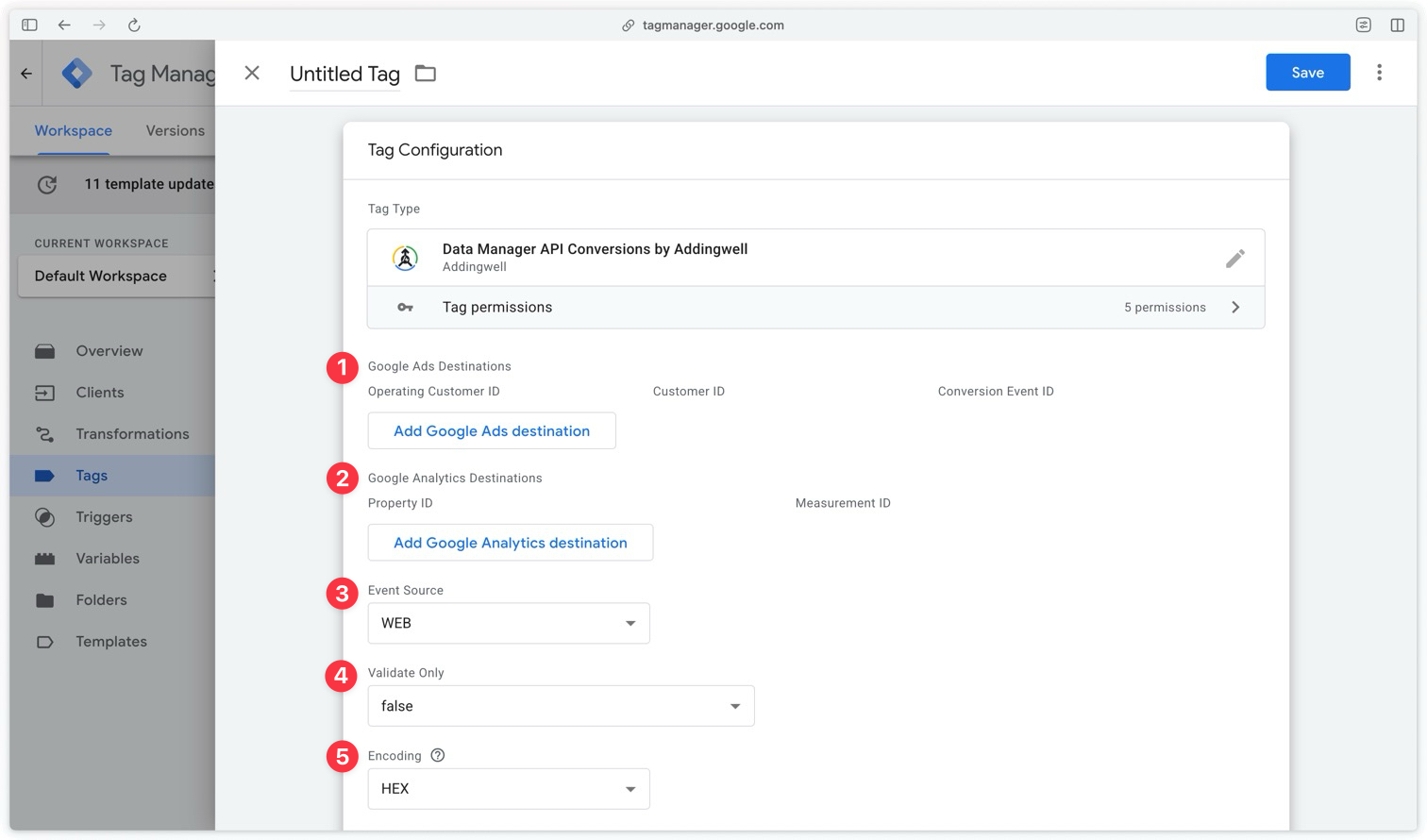
Task: Click the Tag Manager logo
Action: [76, 73]
